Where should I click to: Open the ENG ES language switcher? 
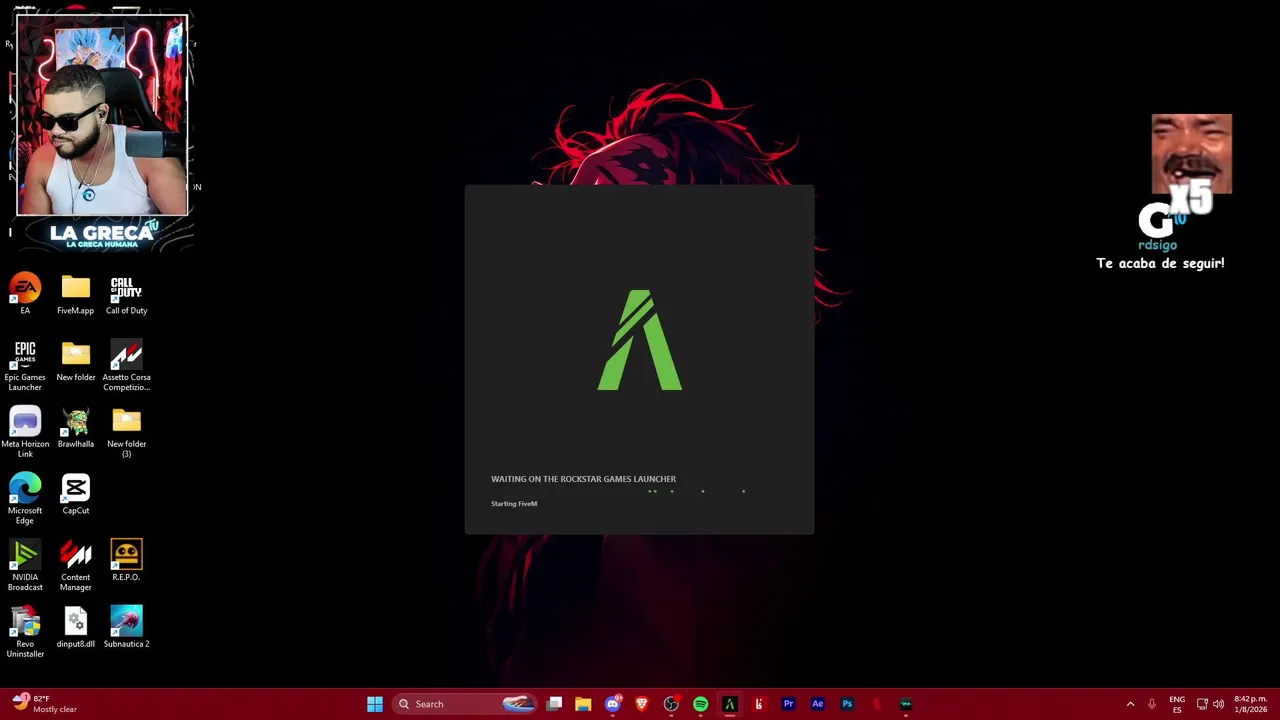pos(1177,704)
